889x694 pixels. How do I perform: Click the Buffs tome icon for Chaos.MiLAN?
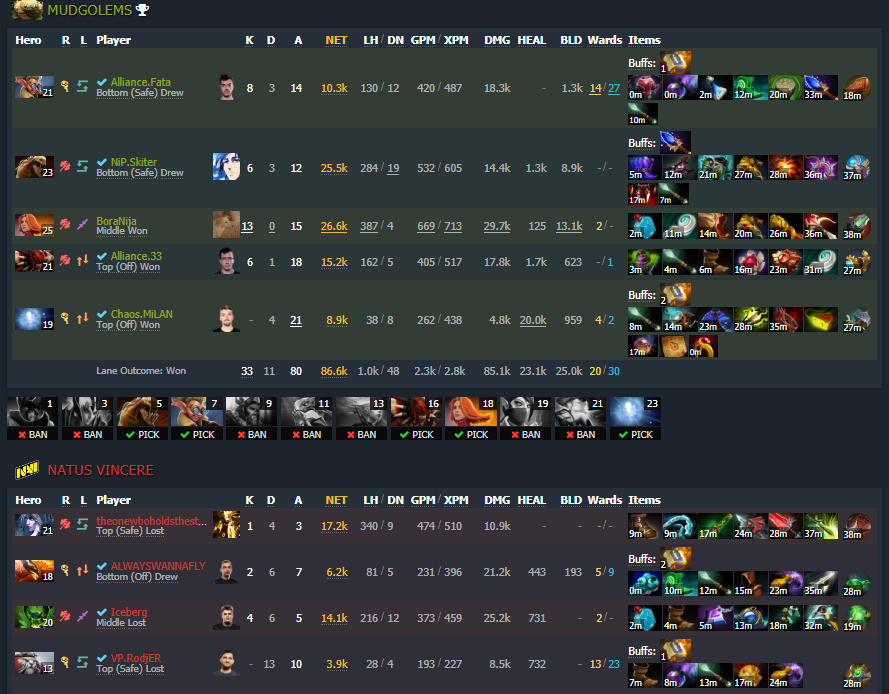click(675, 295)
